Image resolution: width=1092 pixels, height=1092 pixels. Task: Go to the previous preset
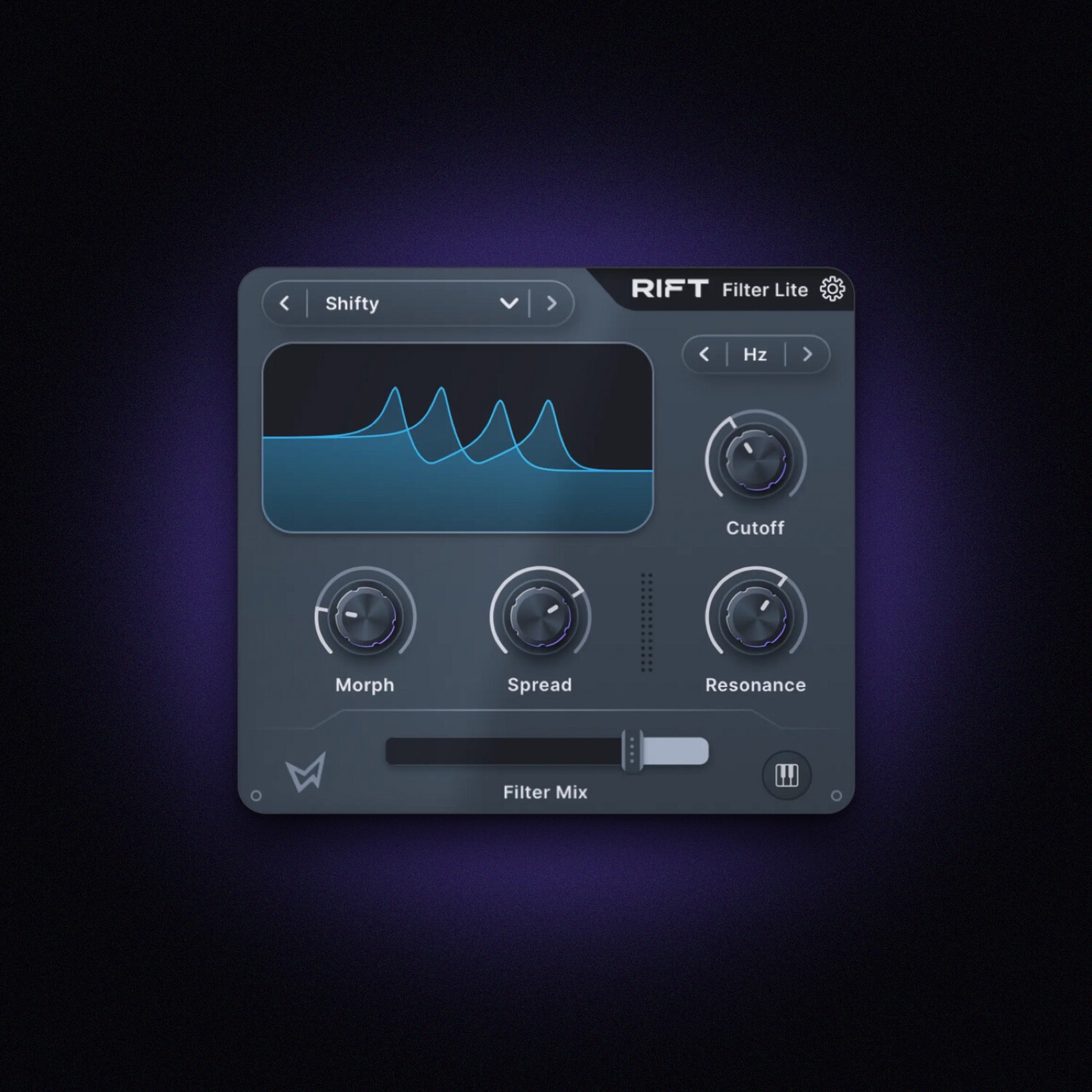coord(285,303)
